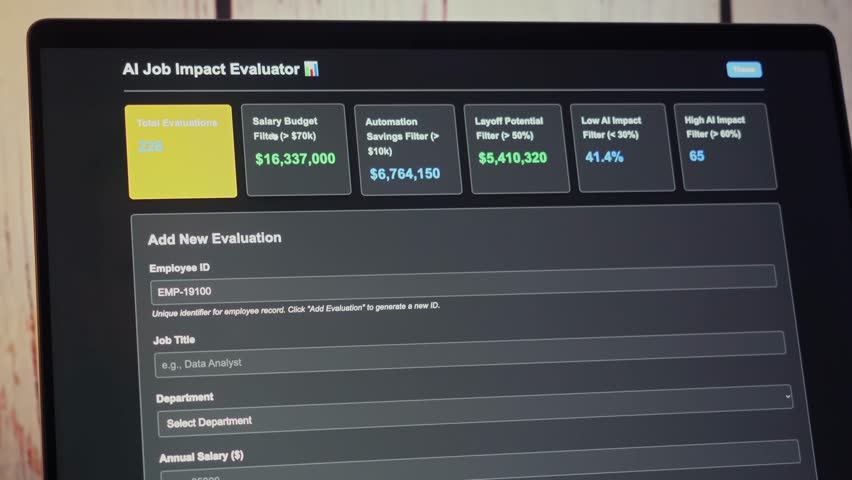The image size is (852, 480).
Task: Select the yellow Total Evaluations card
Action: pyautogui.click(x=180, y=152)
